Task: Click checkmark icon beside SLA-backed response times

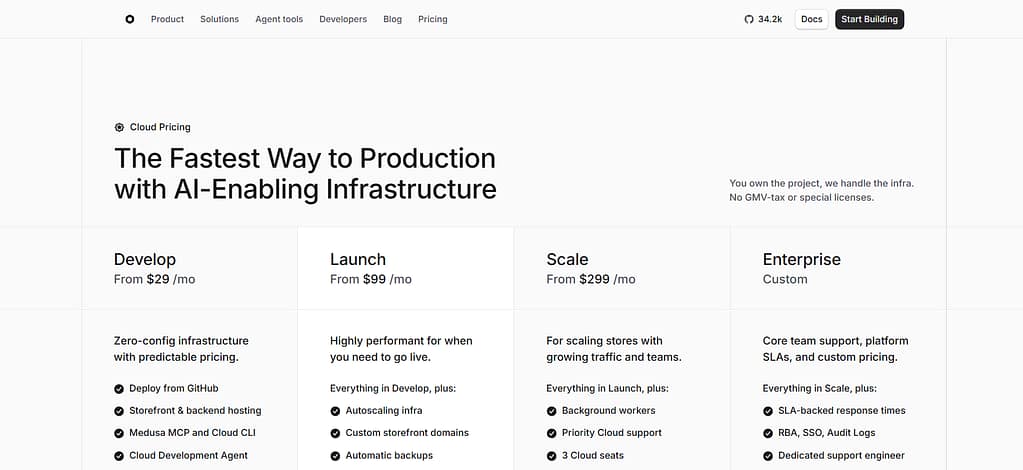Action: tap(768, 411)
